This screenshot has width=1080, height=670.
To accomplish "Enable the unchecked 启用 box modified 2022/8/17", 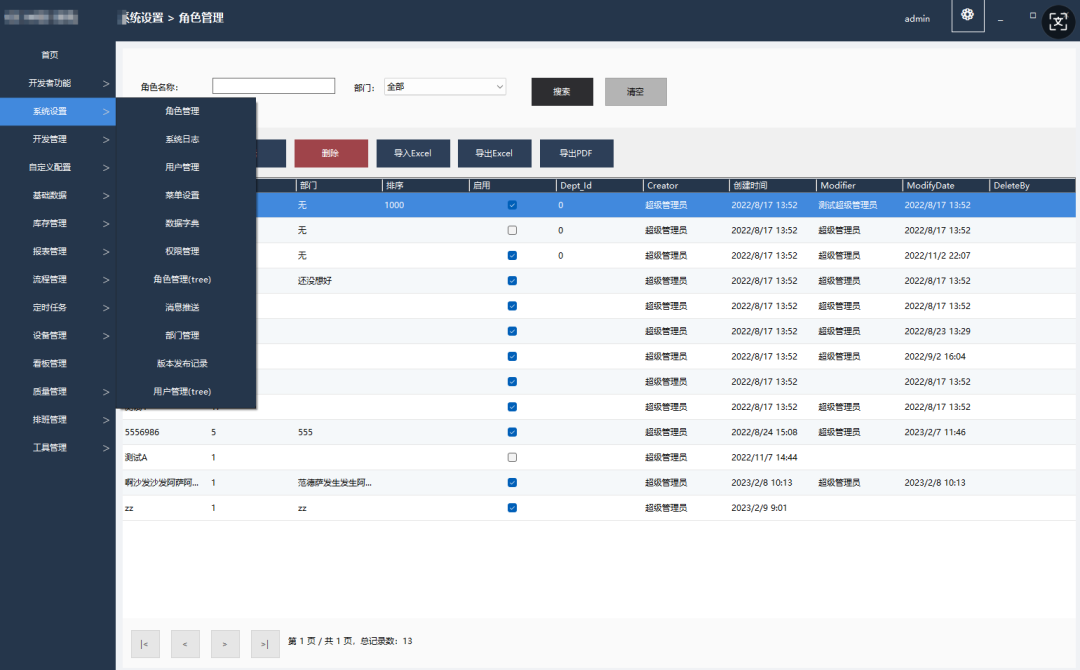I will (512, 230).
